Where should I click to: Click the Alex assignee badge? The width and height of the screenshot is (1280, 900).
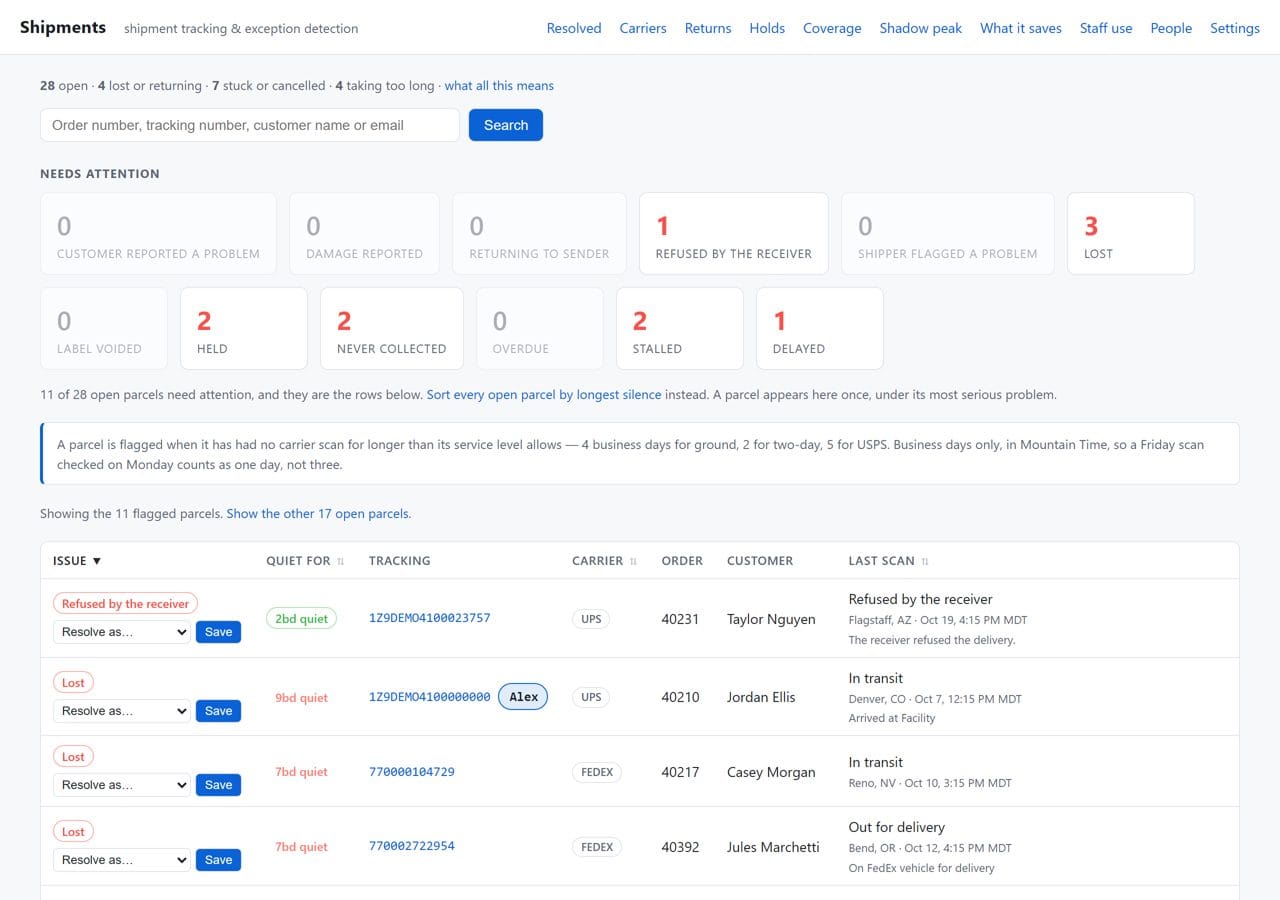[x=523, y=697]
